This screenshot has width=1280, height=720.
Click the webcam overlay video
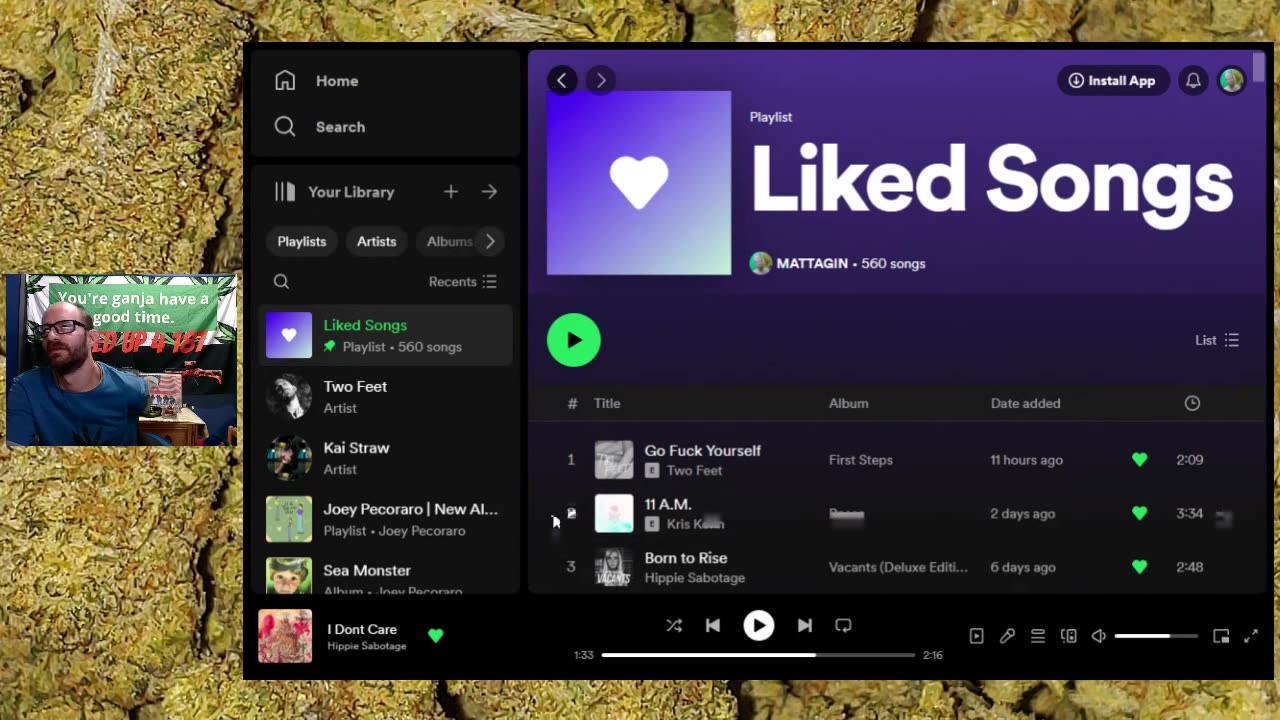[x=121, y=360]
